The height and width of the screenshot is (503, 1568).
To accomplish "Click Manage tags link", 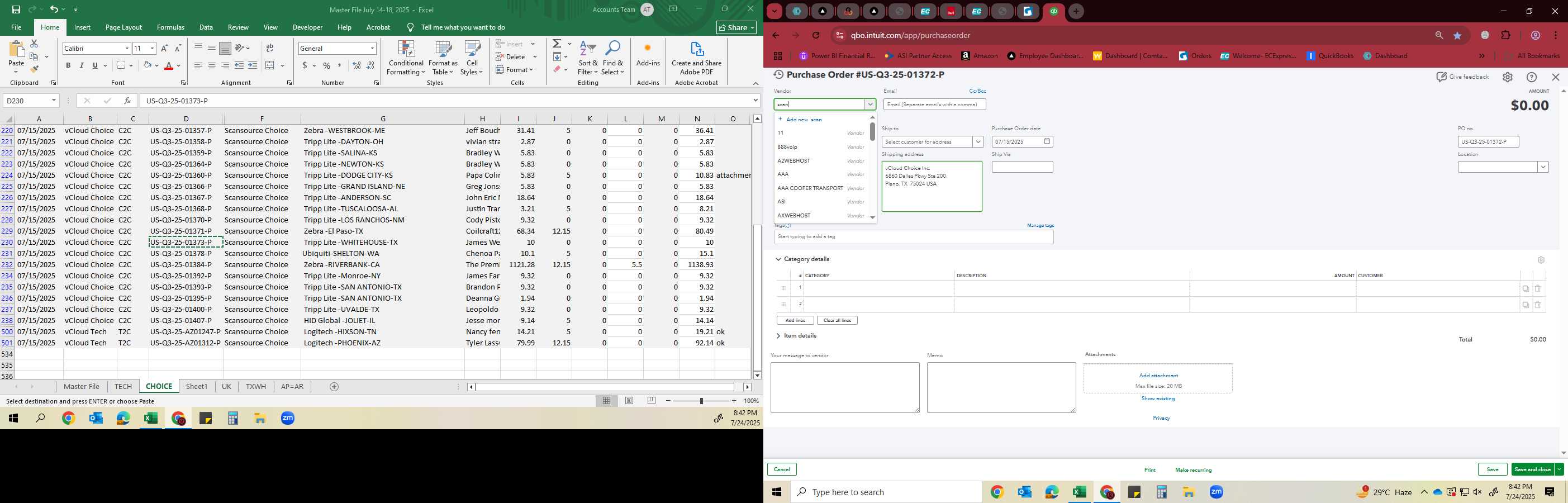I will 1040,225.
